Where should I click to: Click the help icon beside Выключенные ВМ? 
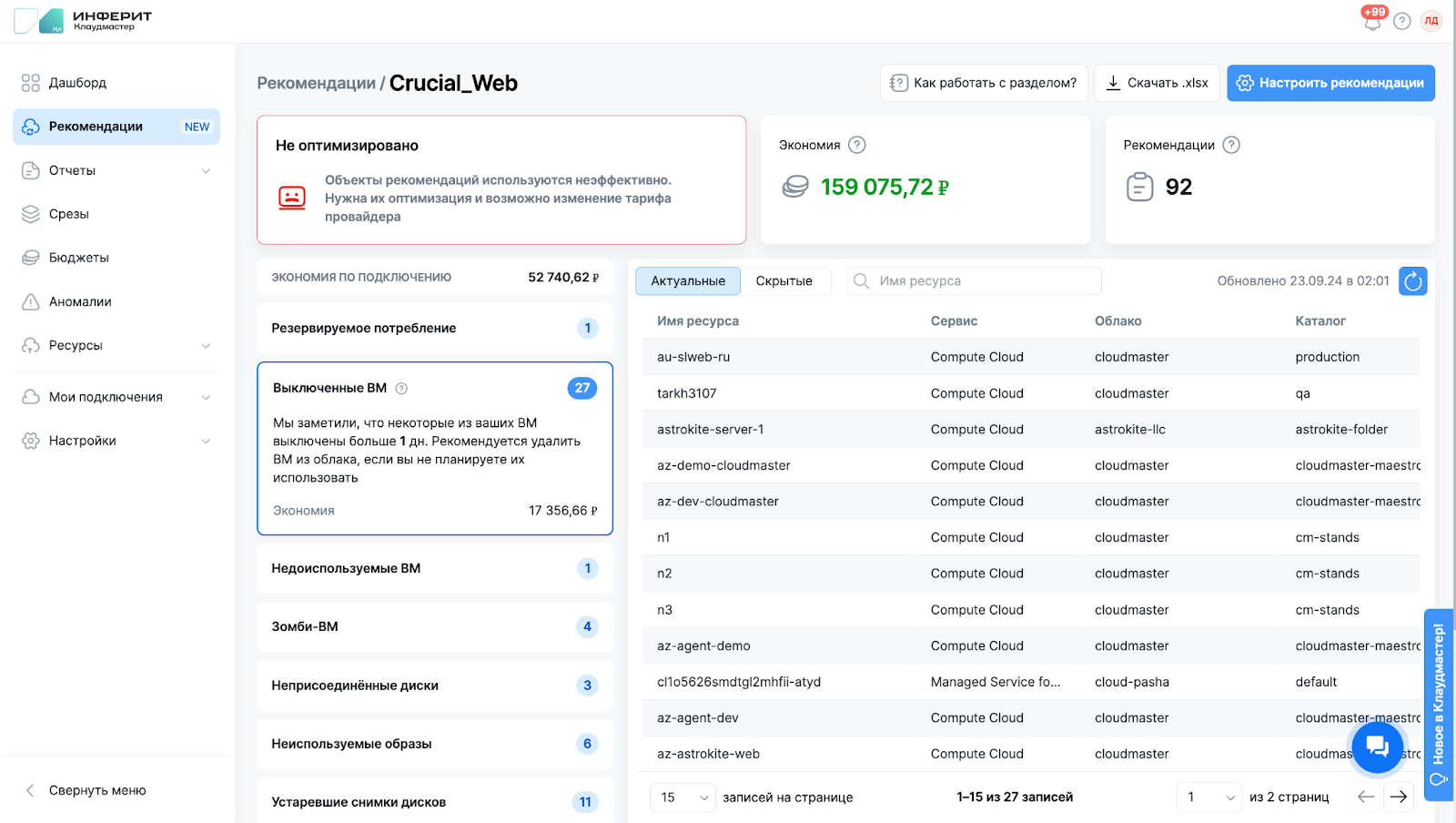click(401, 388)
